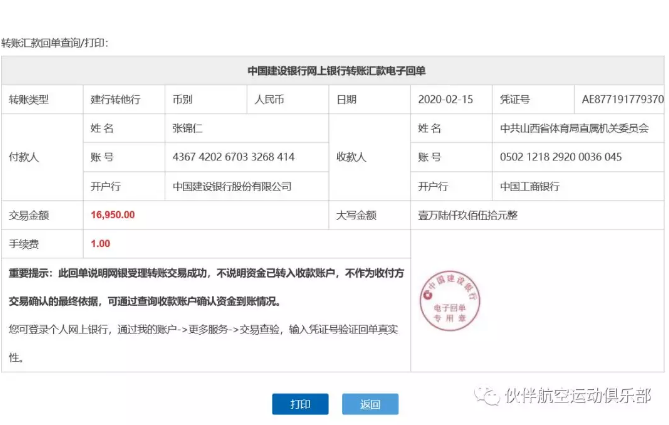Select the payer bank 中国建设银行股份有限公司
The width and height of the screenshot is (669, 425).
point(232,186)
